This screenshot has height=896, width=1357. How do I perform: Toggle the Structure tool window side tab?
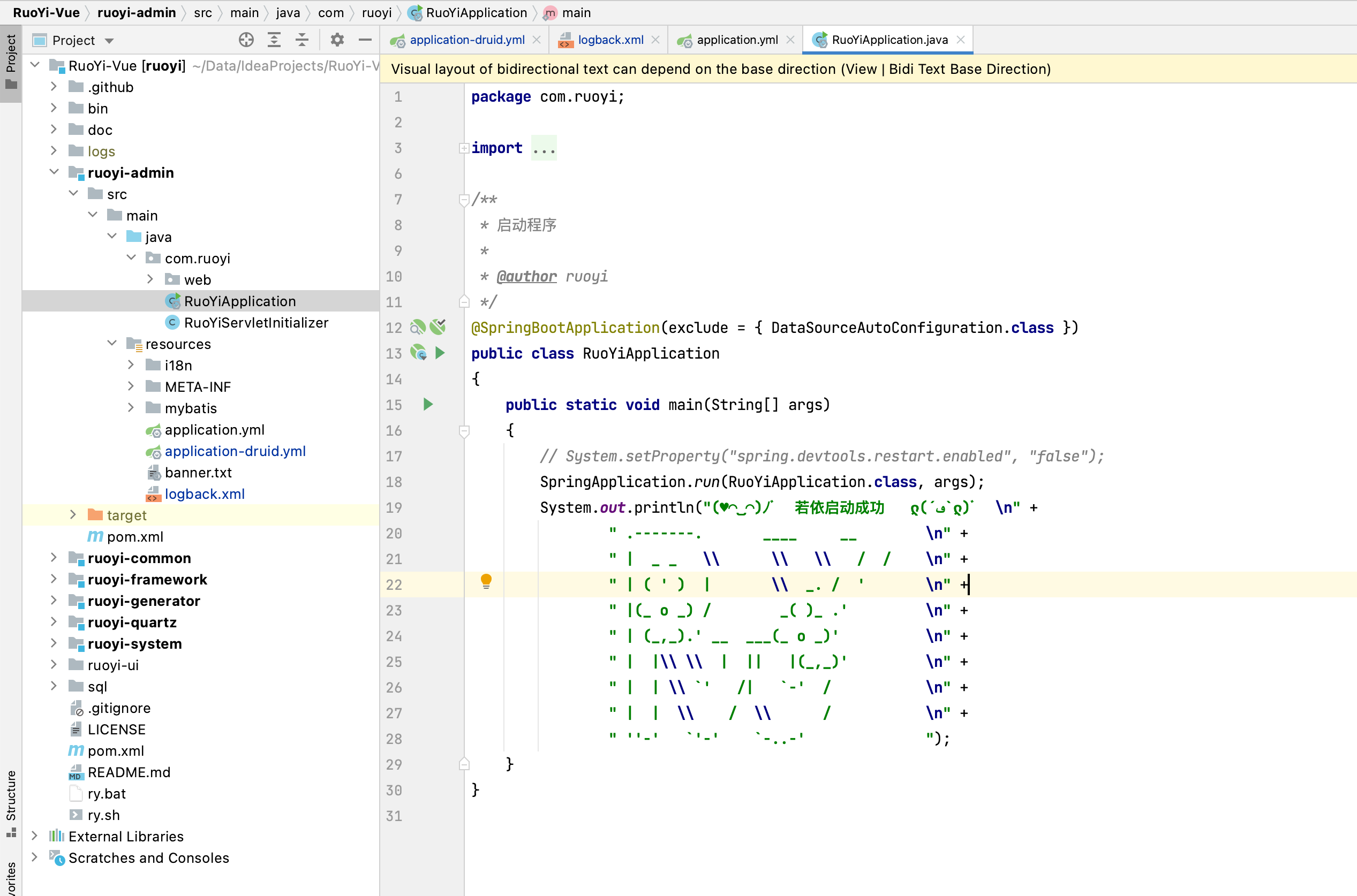(11, 803)
